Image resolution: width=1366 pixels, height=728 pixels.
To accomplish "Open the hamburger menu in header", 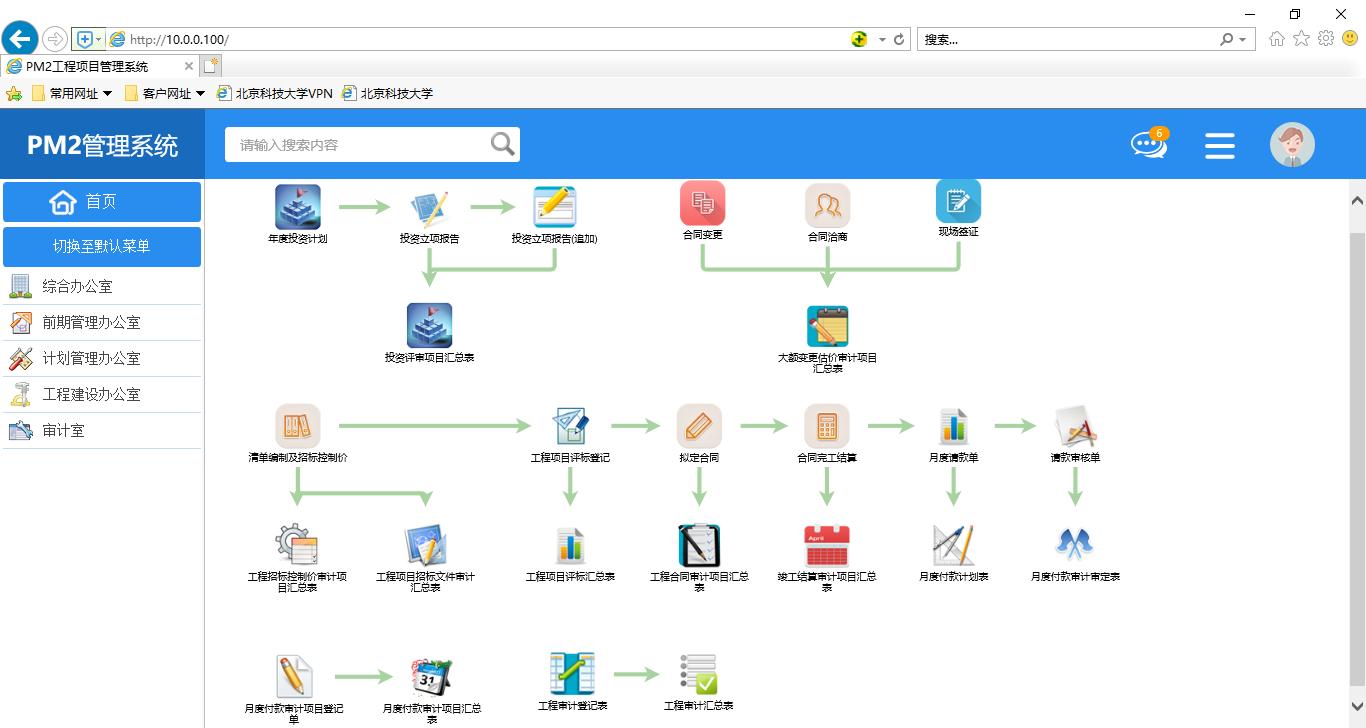I will [x=1219, y=146].
